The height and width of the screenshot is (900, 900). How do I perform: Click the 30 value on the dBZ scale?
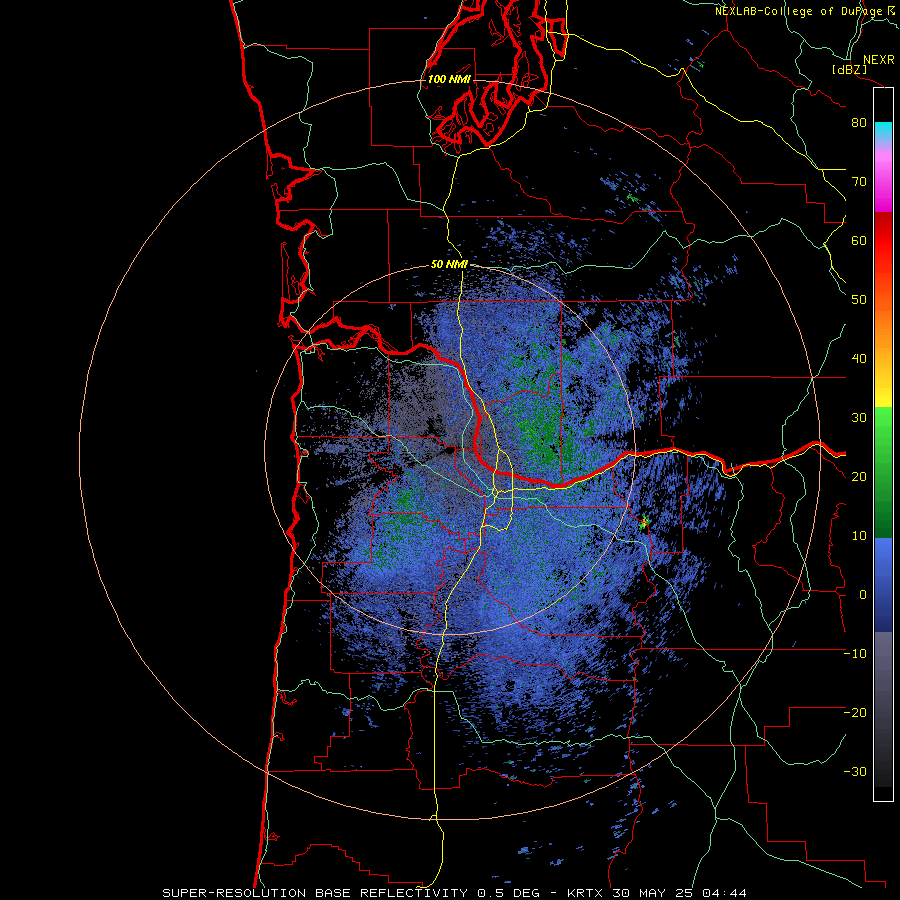[859, 418]
